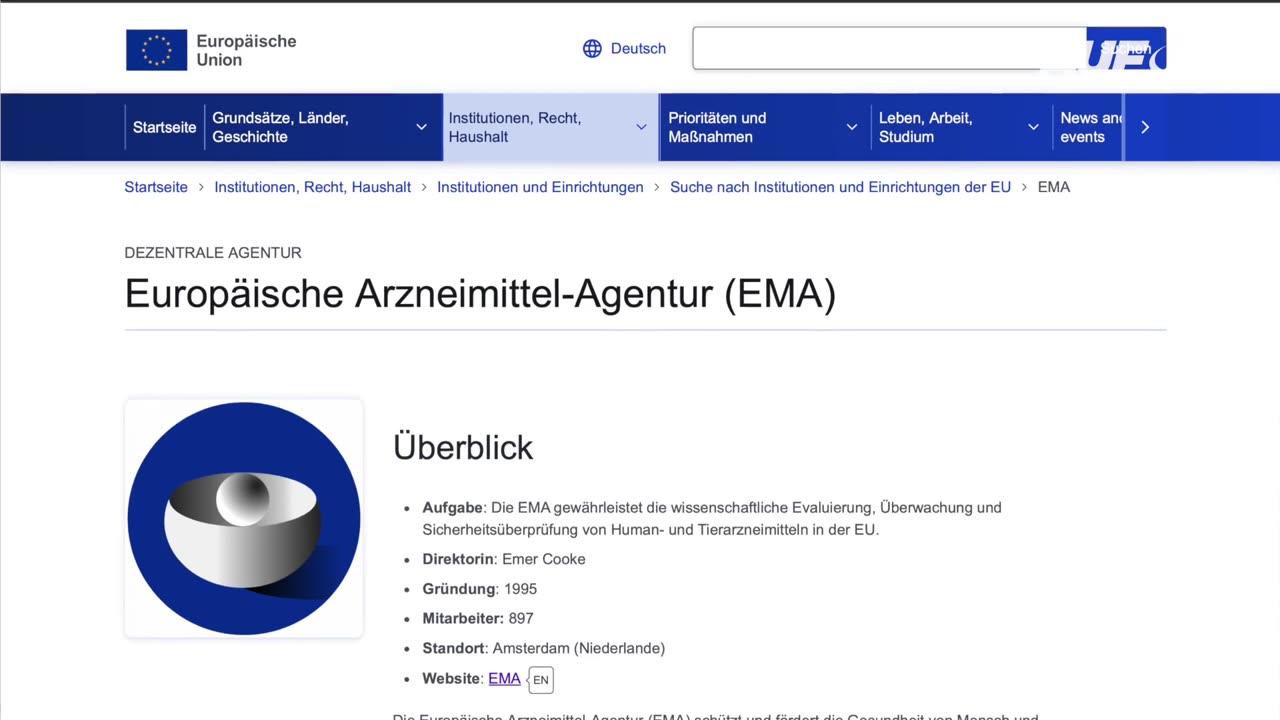This screenshot has width=1280, height=720.
Task: Open the News and events menu
Action: (1089, 127)
